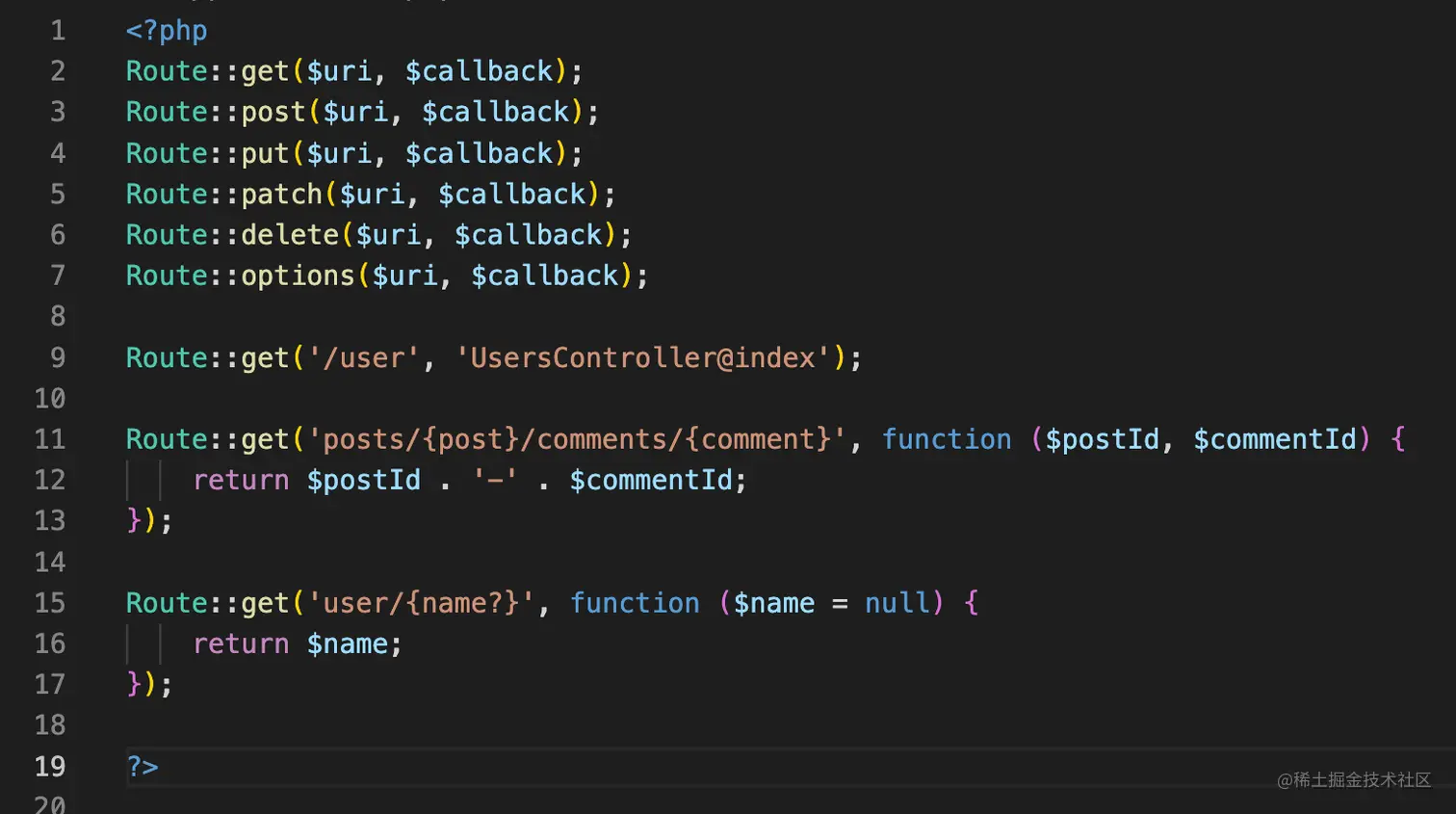
Task: Click the 'options' method name on line 7
Action: [x=298, y=276]
